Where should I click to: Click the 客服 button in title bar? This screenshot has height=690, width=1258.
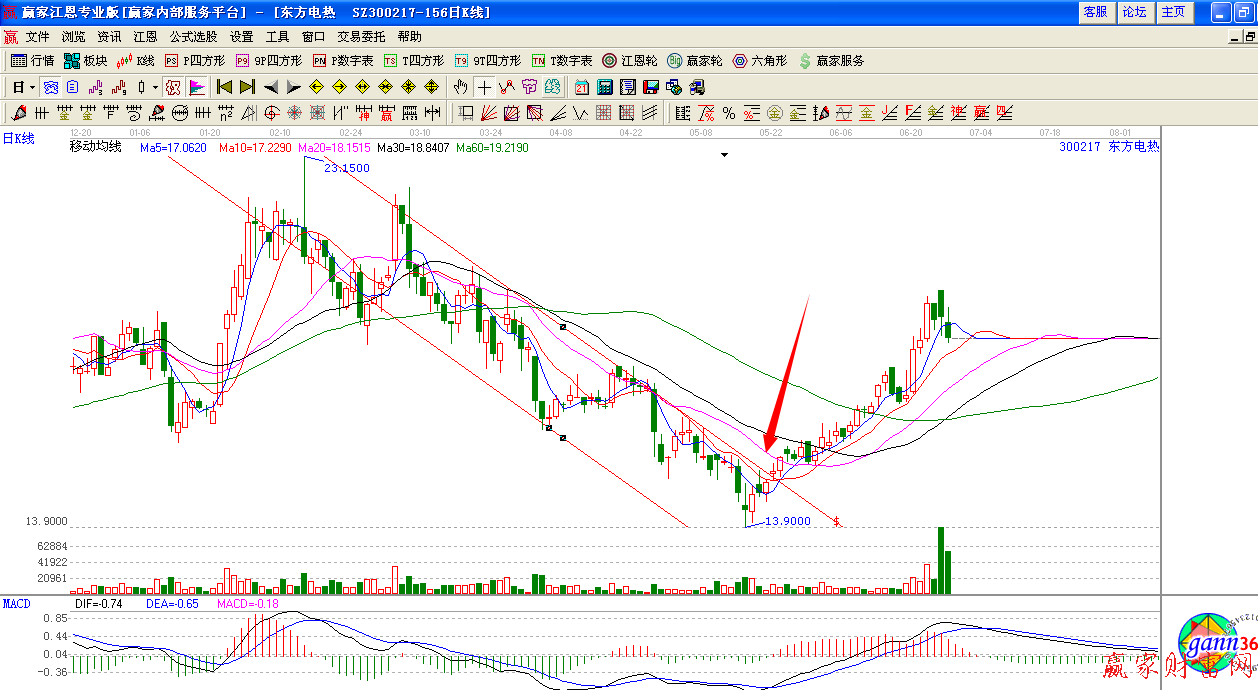(x=1095, y=12)
